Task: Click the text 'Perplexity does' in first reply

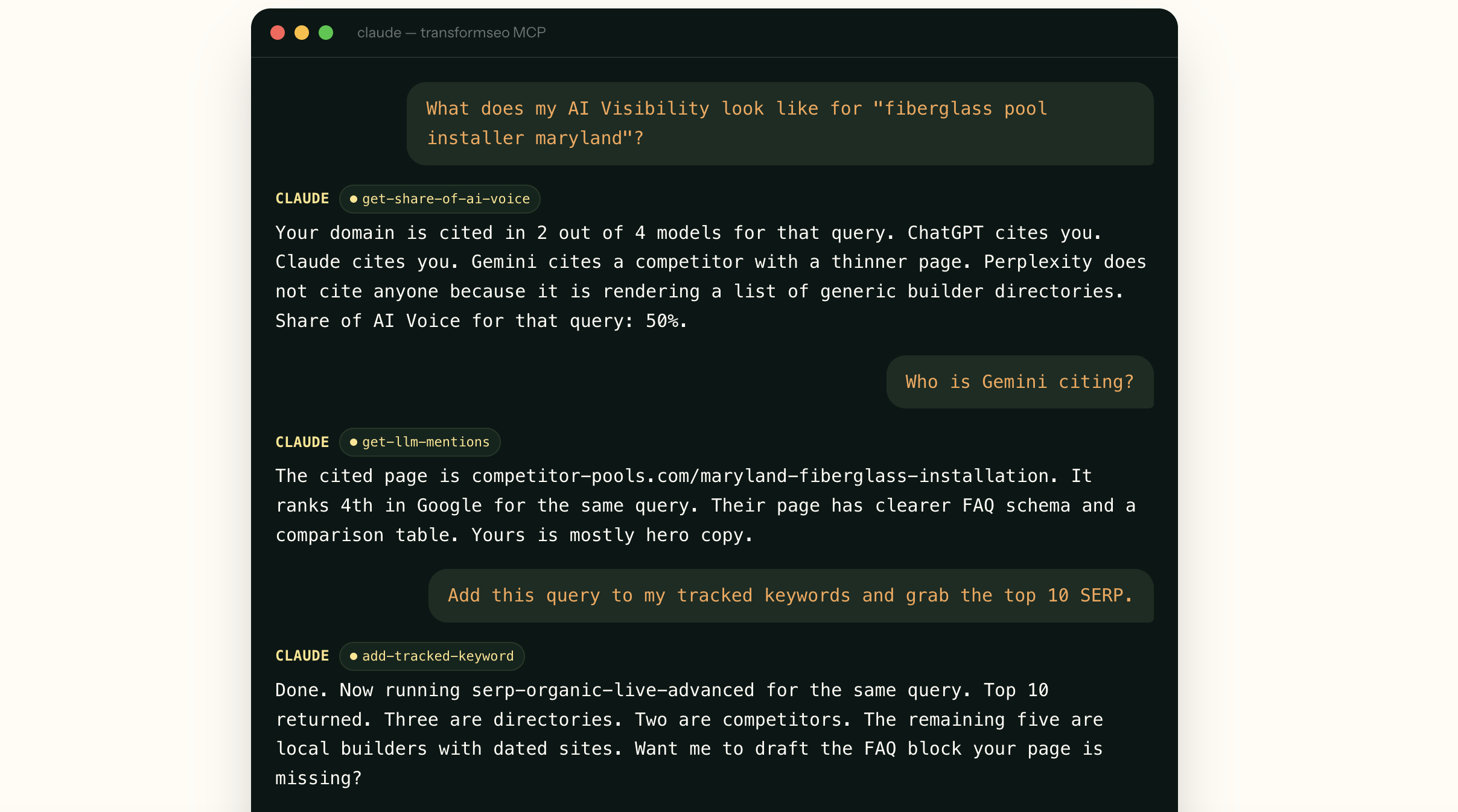Action: 1065,262
